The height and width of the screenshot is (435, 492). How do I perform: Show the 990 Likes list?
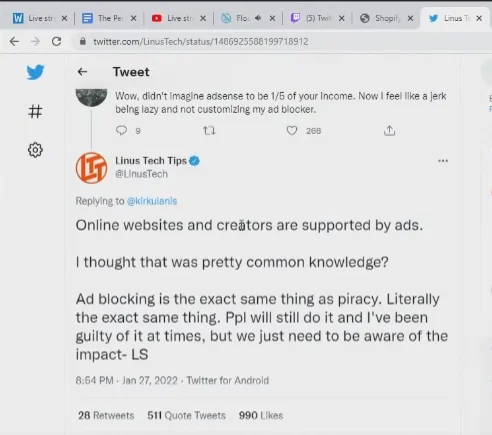tap(261, 415)
